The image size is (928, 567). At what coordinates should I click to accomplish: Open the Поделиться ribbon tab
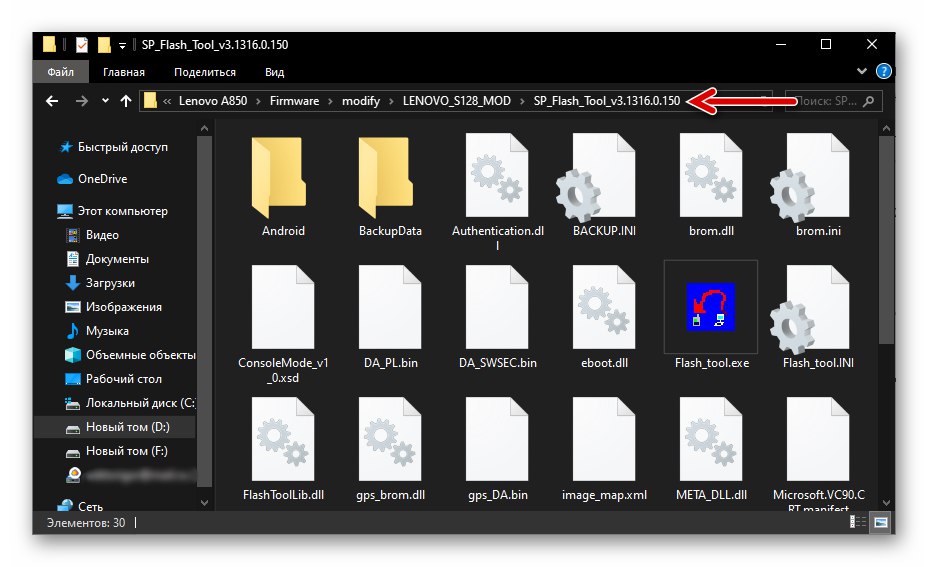[x=205, y=72]
